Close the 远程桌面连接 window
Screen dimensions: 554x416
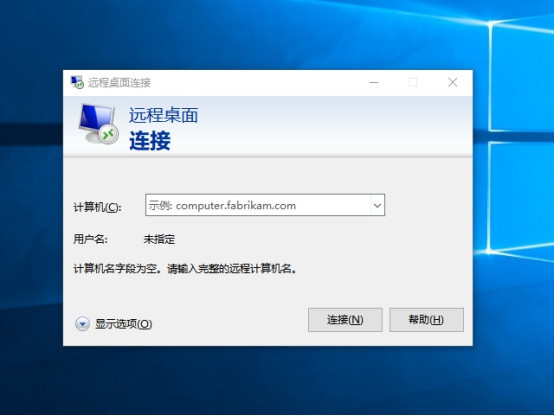pos(452,82)
